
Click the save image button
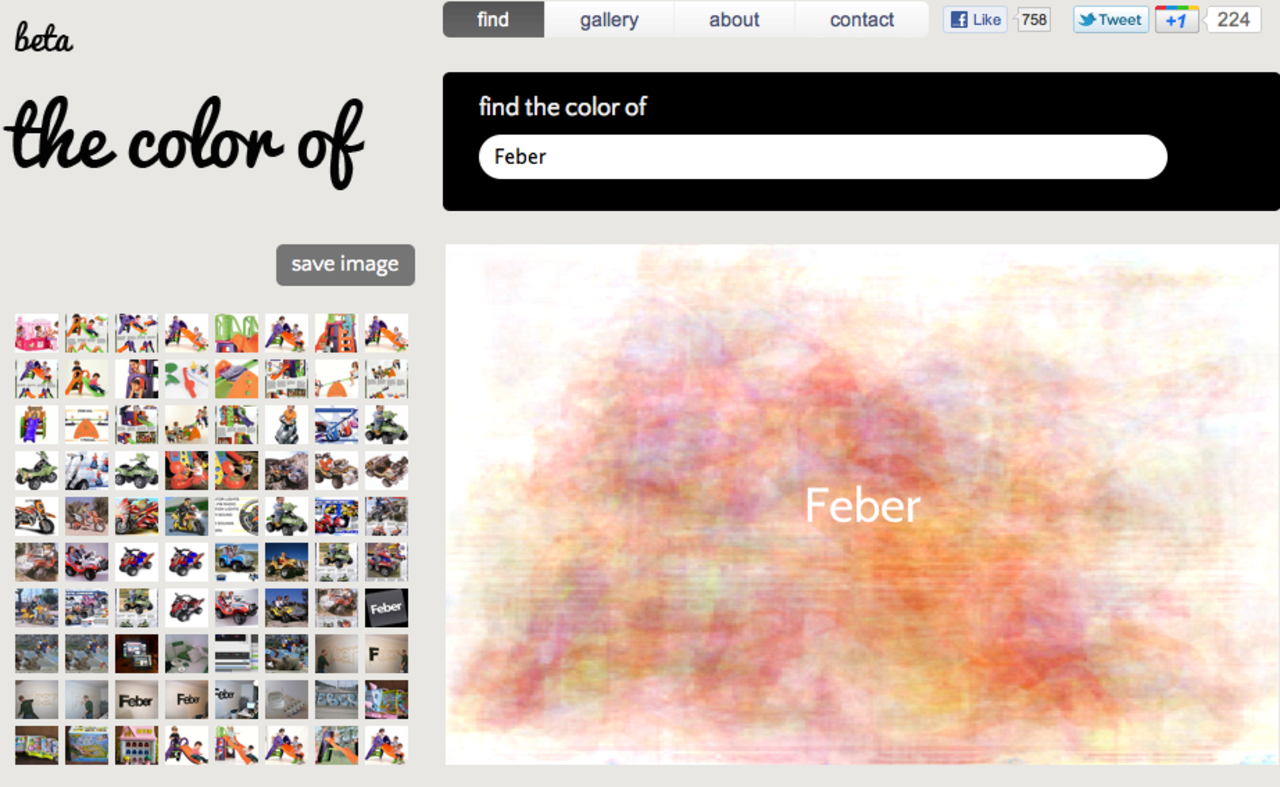pyautogui.click(x=345, y=265)
